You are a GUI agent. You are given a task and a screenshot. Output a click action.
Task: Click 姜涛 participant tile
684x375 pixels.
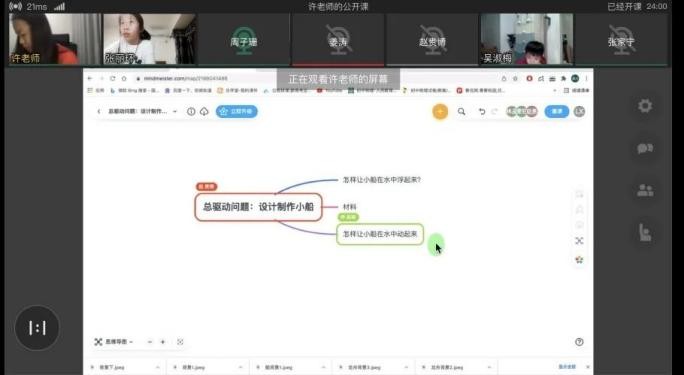tap(338, 39)
